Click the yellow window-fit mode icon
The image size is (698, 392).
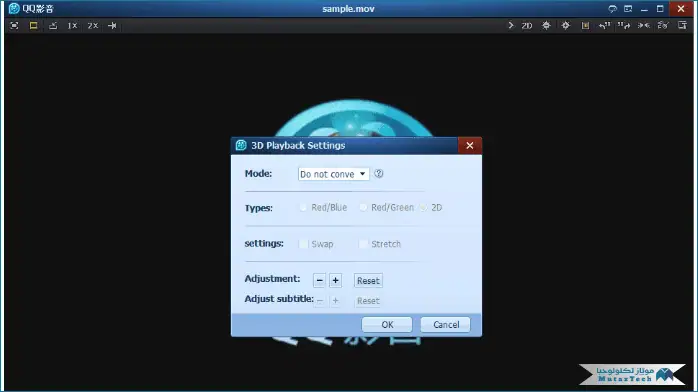coord(33,25)
